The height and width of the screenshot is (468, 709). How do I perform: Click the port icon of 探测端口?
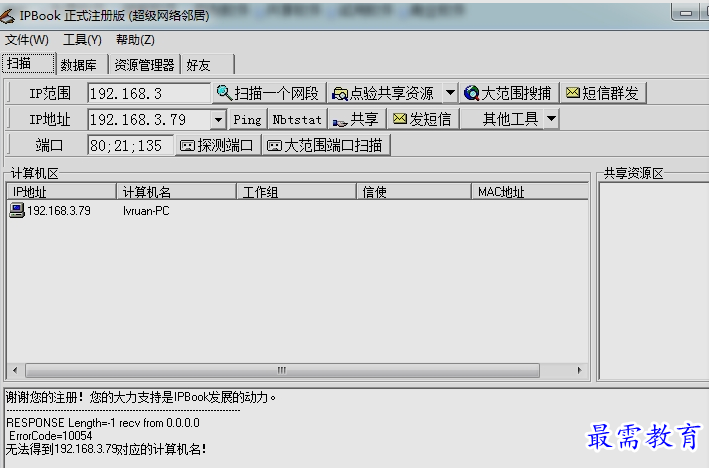click(187, 146)
